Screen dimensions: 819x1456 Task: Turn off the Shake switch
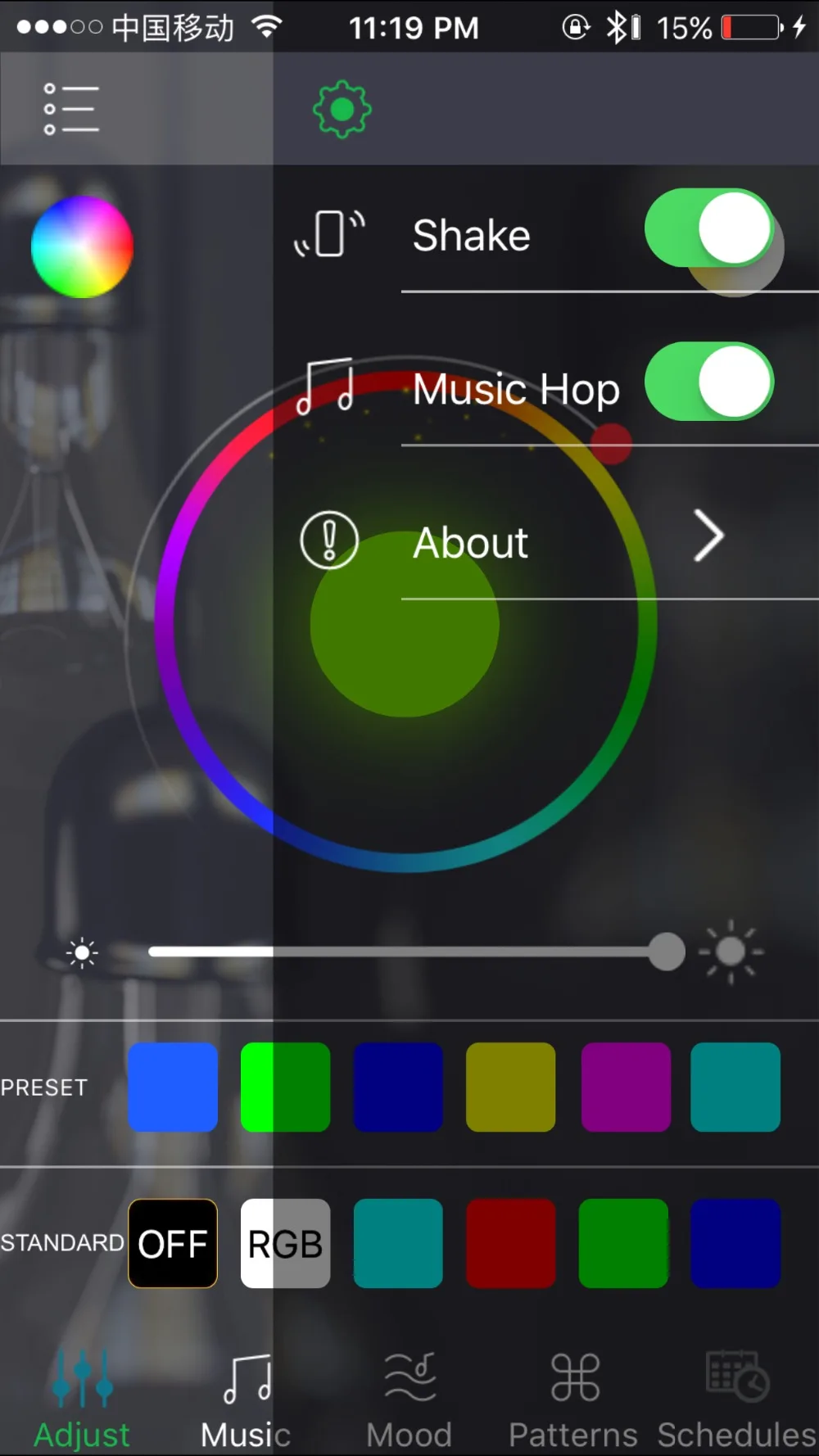point(709,228)
